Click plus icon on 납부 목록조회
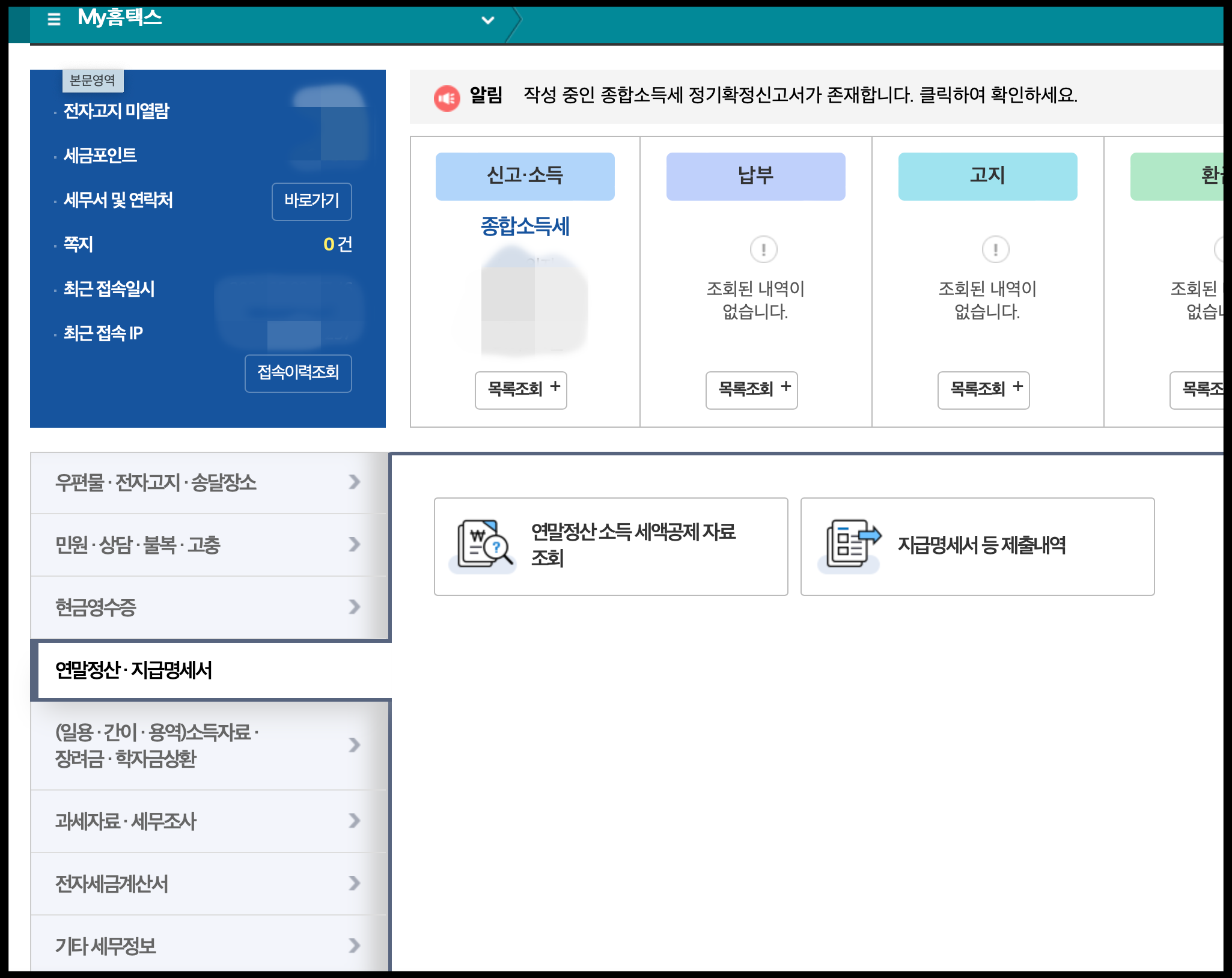1232x978 pixels. (786, 387)
